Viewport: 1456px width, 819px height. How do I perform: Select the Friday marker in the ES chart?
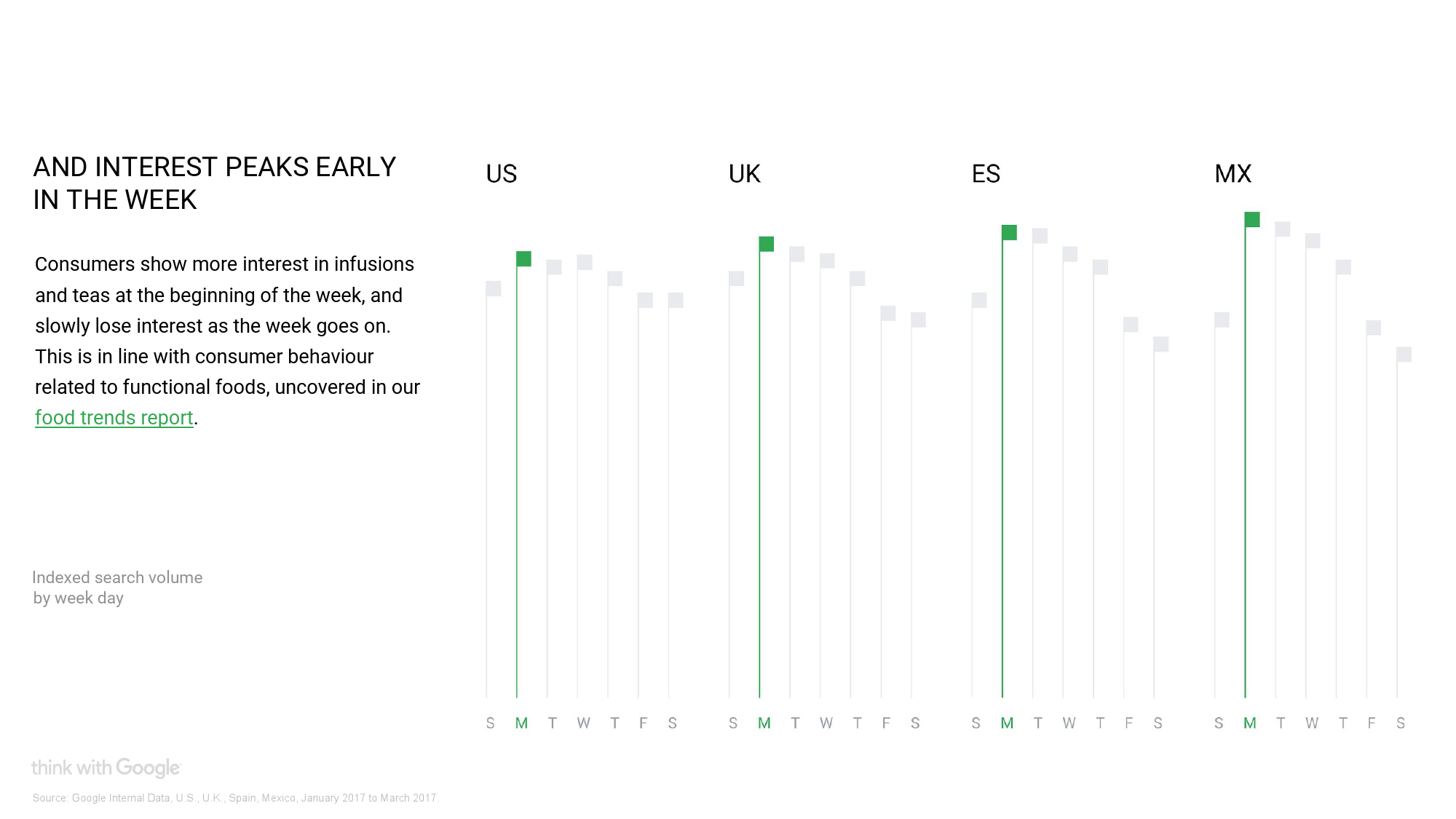(1131, 325)
